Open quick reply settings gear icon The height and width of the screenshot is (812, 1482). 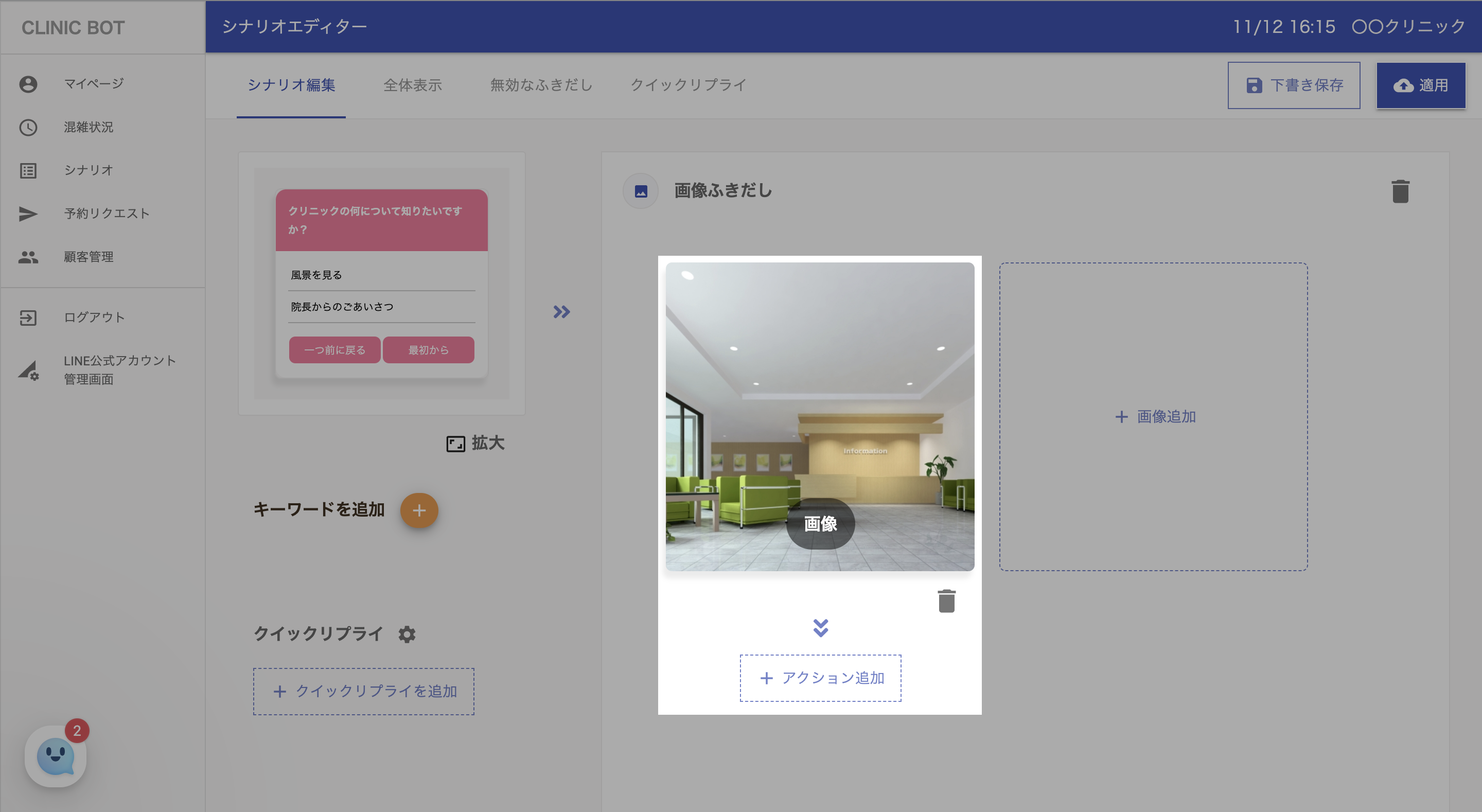point(407,634)
